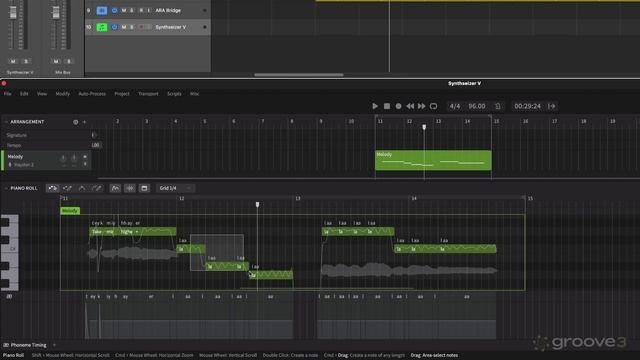The image size is (640, 360).
Task: Add a new track with plus icon
Action: [x=84, y=122]
